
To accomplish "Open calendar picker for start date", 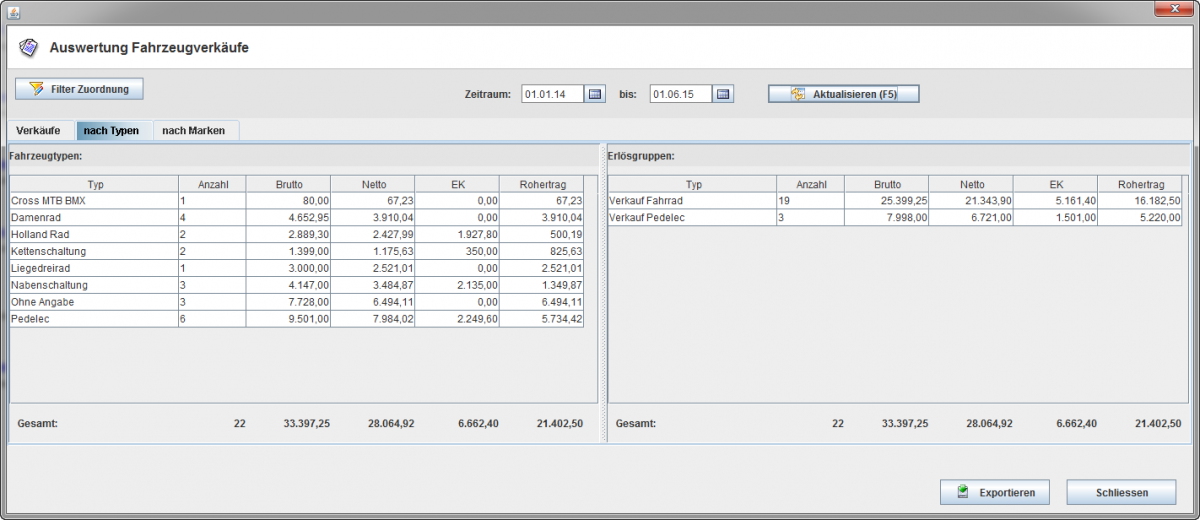I will [x=595, y=94].
